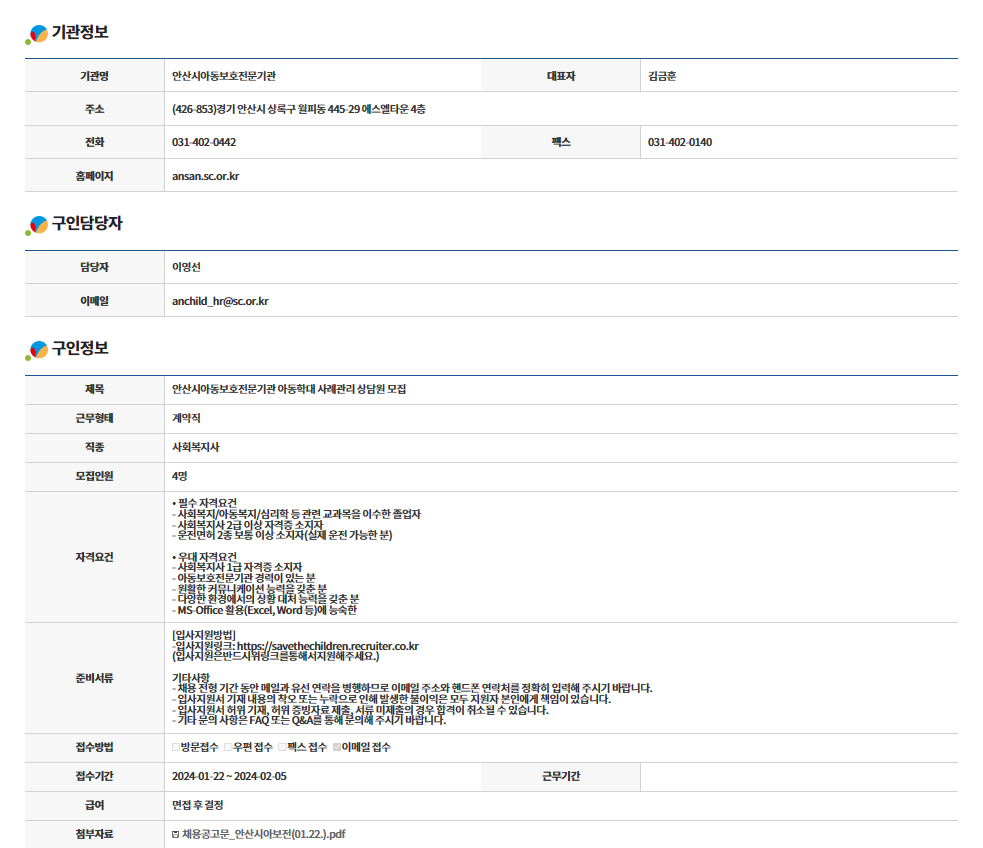
Task: Click the [입사지원방법] heading text
Action: 204,636
